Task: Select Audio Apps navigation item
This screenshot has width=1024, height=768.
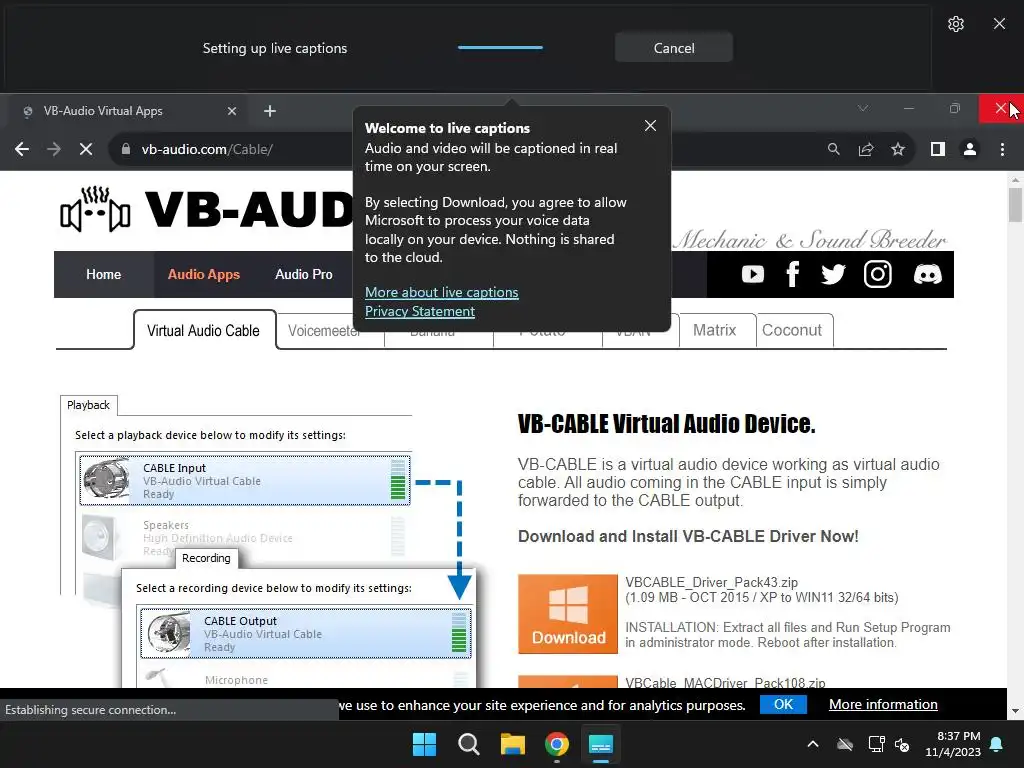Action: pos(204,274)
